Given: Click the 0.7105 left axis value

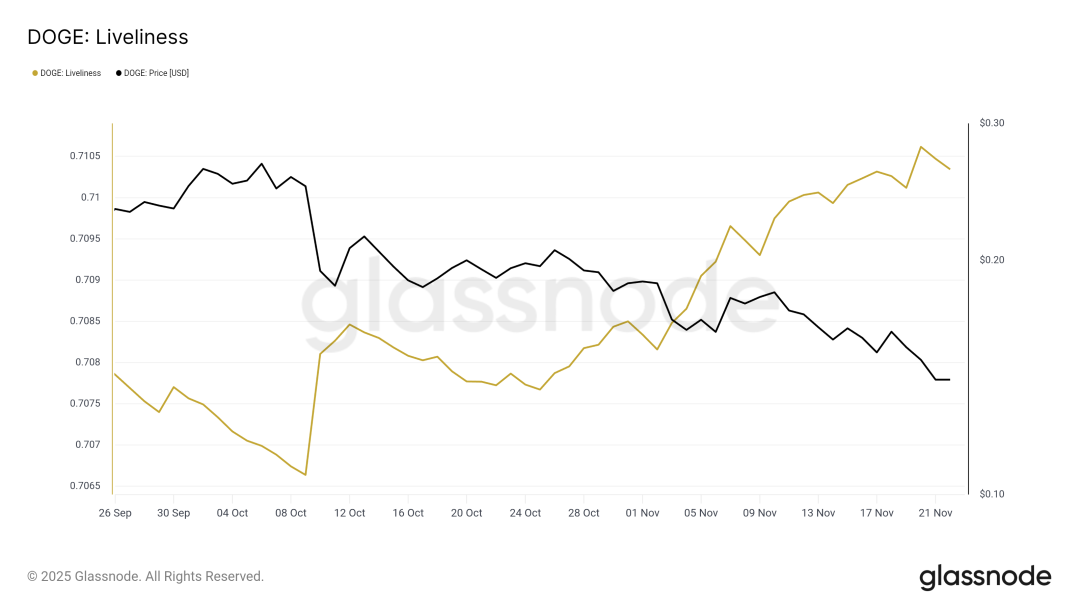Looking at the screenshot, I should tap(84, 156).
